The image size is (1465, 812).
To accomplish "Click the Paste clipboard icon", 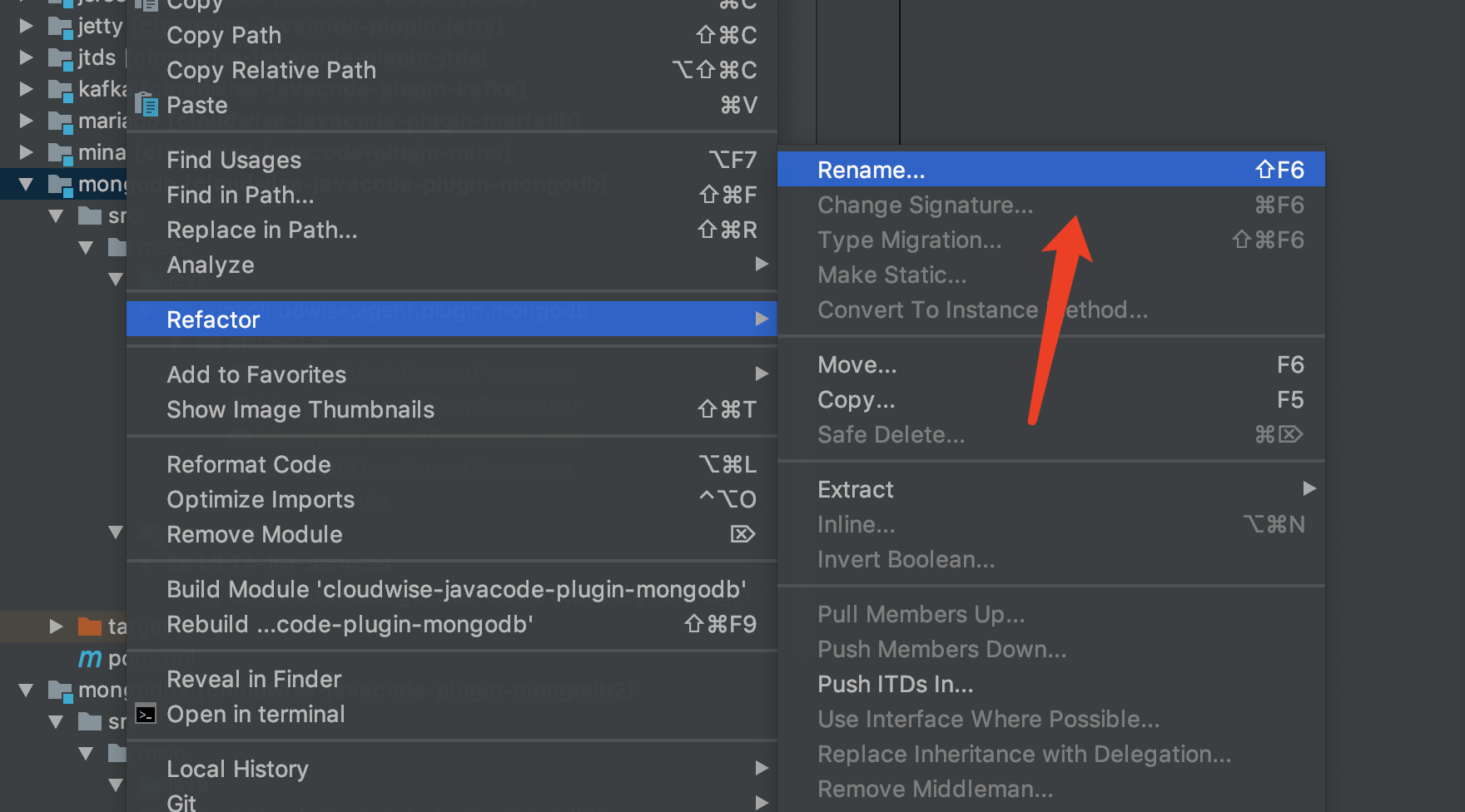I will pos(146,105).
